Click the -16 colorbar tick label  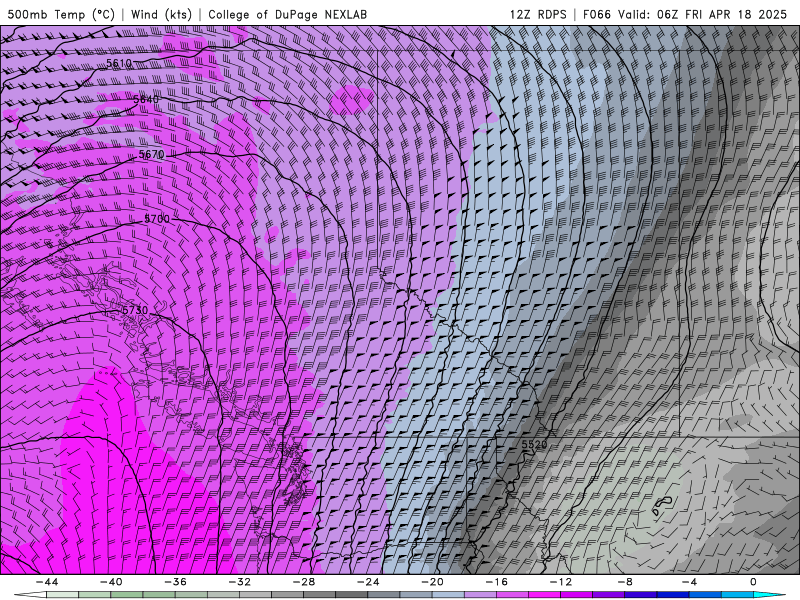pyautogui.click(x=496, y=582)
